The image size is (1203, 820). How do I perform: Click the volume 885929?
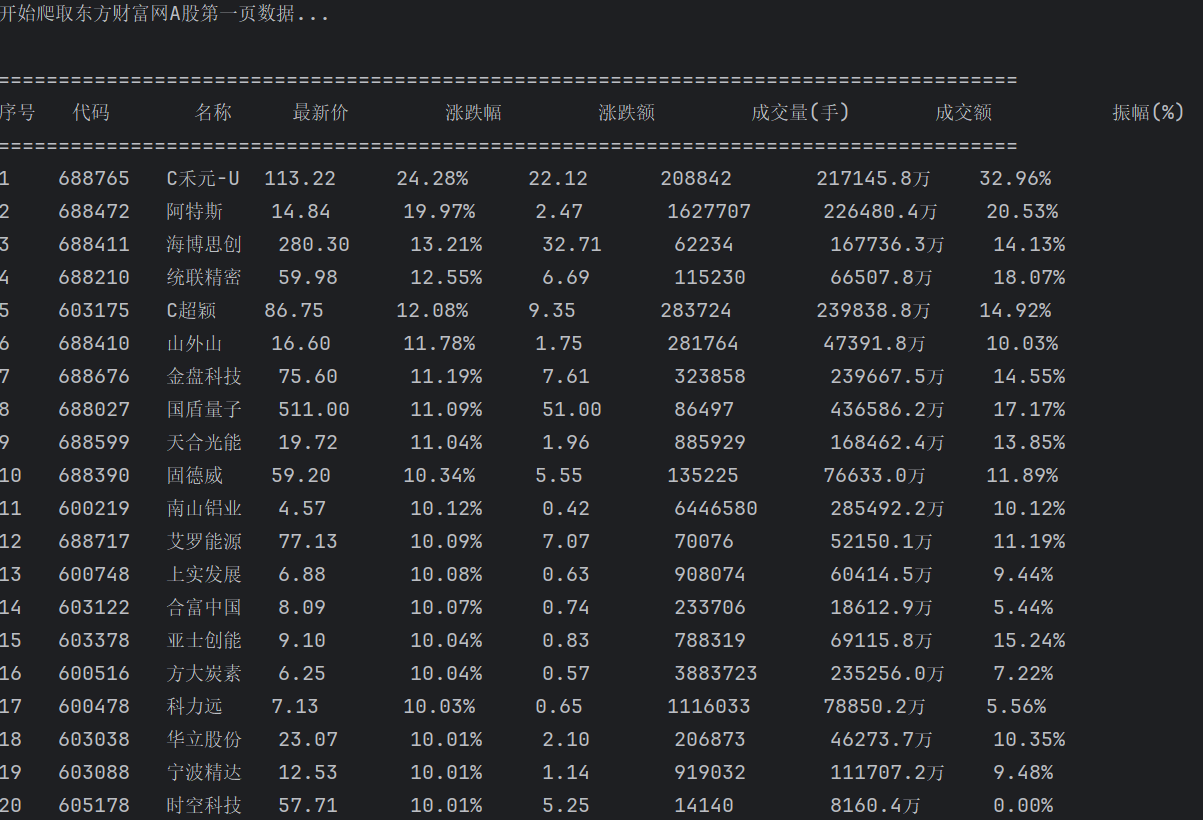[710, 443]
